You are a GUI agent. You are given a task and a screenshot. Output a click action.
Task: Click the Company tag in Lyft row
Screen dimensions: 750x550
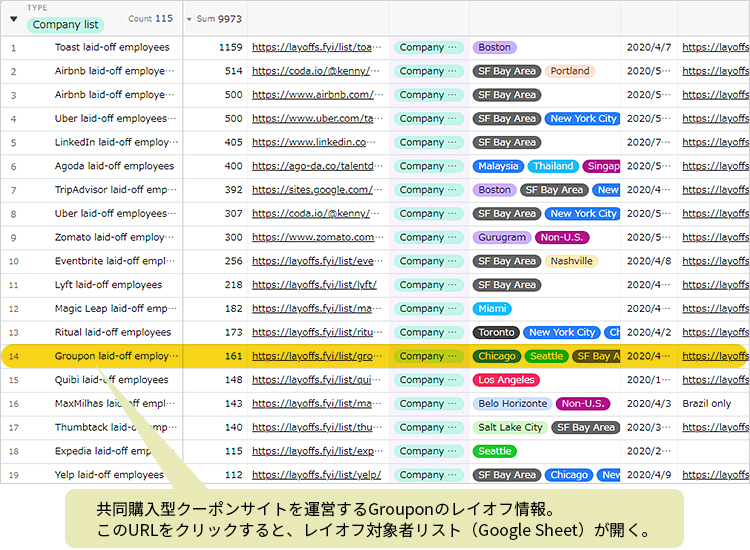[429, 285]
